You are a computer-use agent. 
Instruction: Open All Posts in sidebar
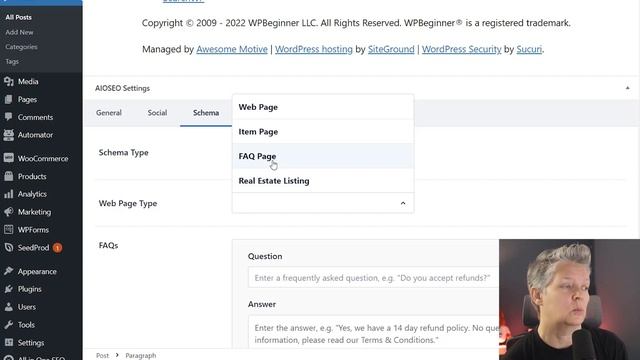[18, 17]
